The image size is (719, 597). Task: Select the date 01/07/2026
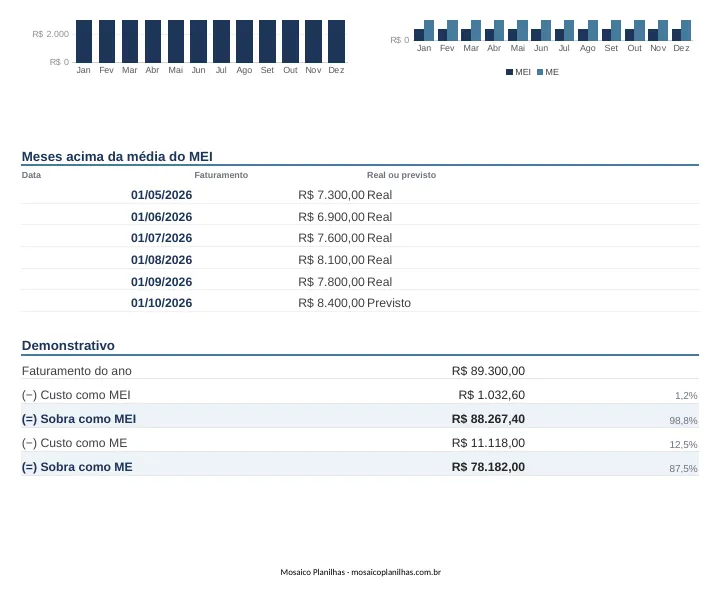pyautogui.click(x=161, y=238)
